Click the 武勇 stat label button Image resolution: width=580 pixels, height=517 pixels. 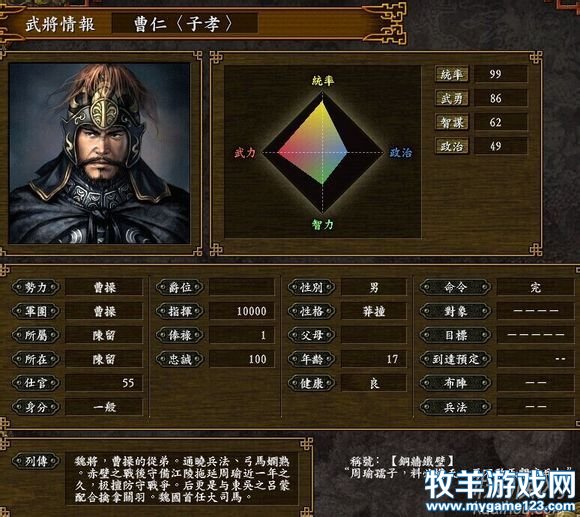[452, 98]
